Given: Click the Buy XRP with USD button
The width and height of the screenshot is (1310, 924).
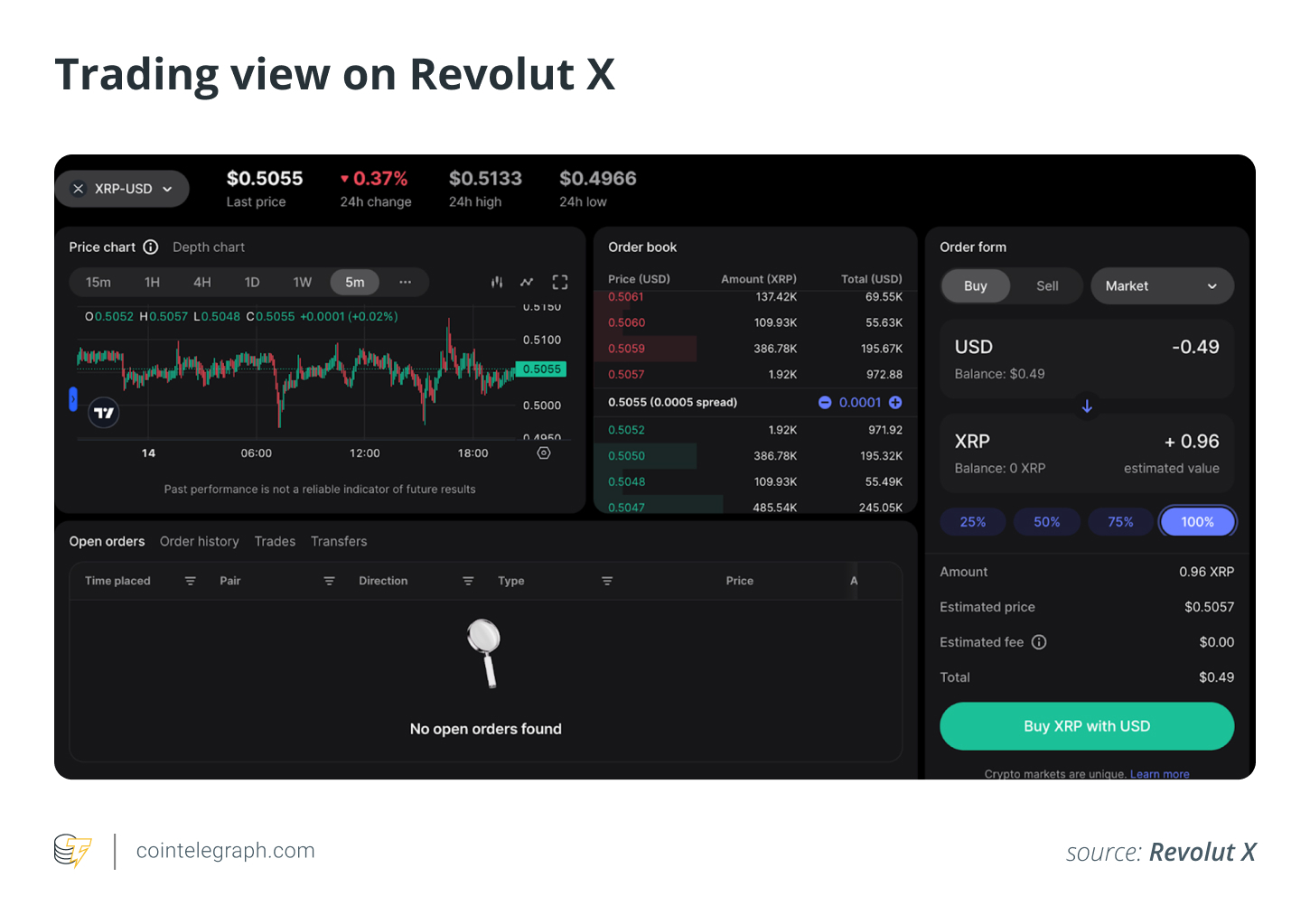Looking at the screenshot, I should point(1087,726).
